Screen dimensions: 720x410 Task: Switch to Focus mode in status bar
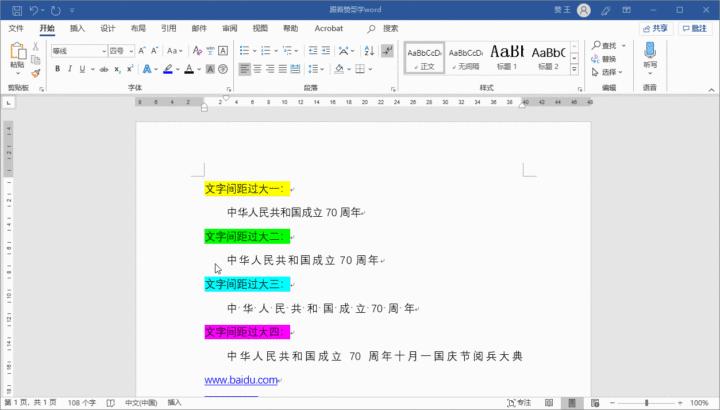(518, 403)
